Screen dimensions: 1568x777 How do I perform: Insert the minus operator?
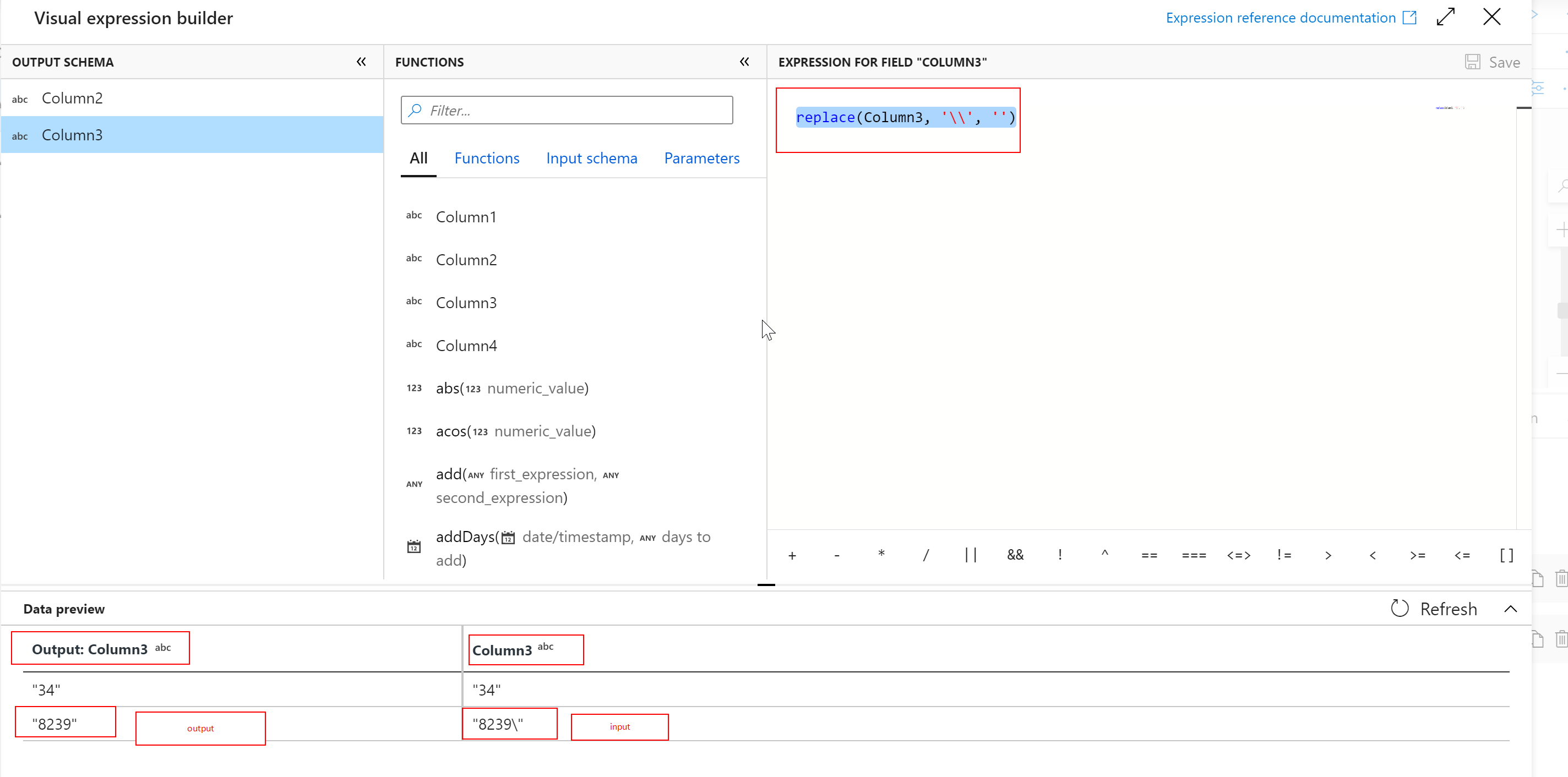tap(837, 555)
